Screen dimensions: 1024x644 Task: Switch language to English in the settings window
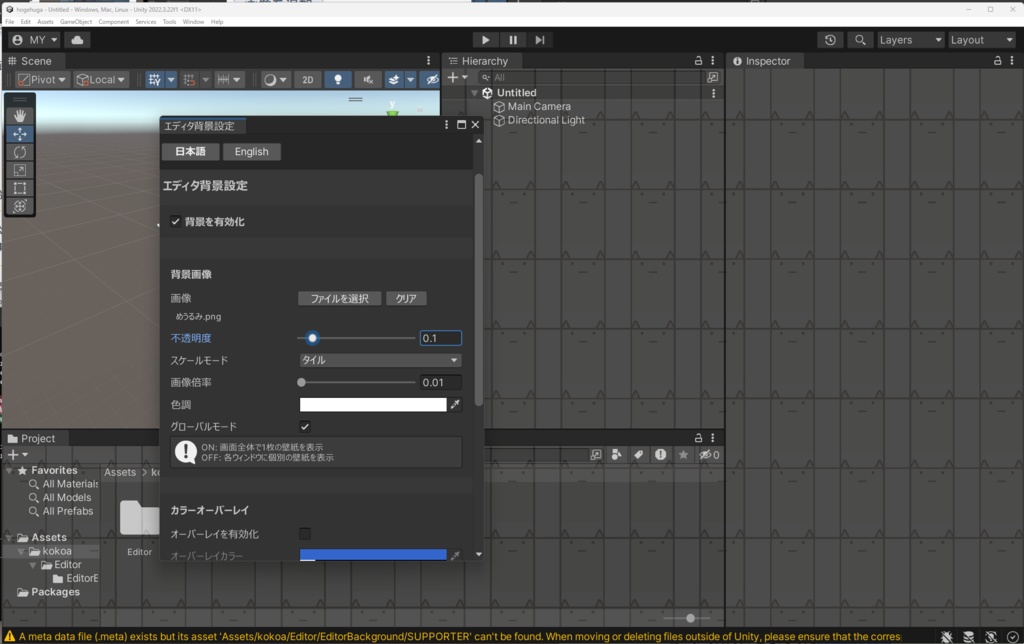click(251, 151)
